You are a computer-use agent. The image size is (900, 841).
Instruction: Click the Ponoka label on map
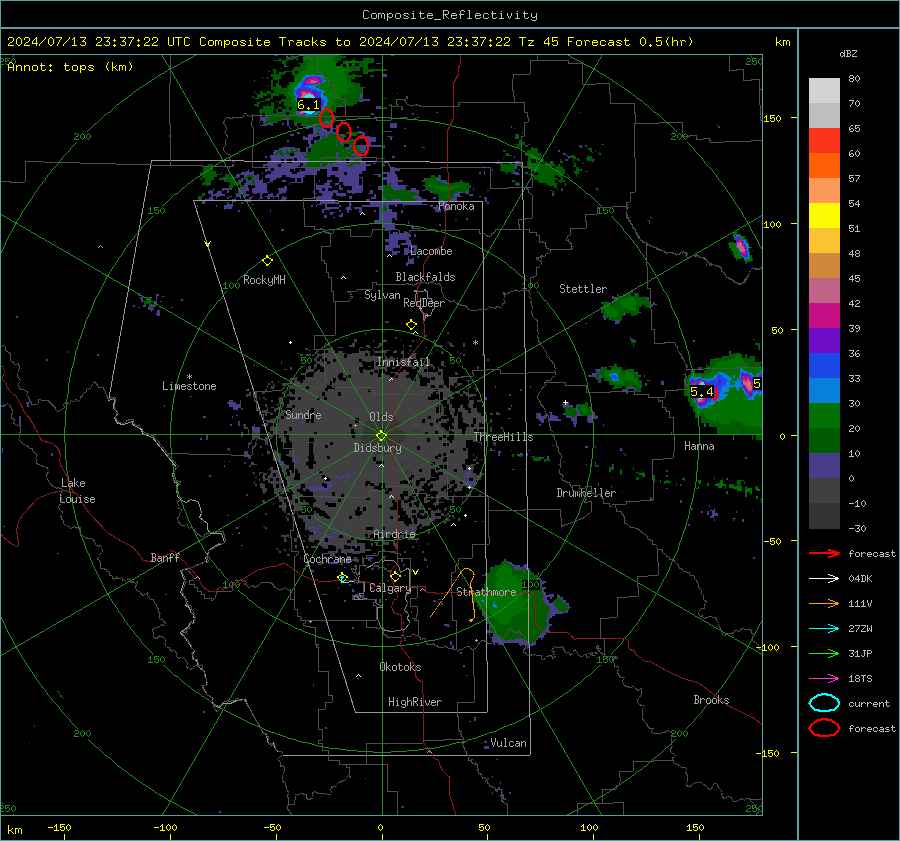(456, 206)
